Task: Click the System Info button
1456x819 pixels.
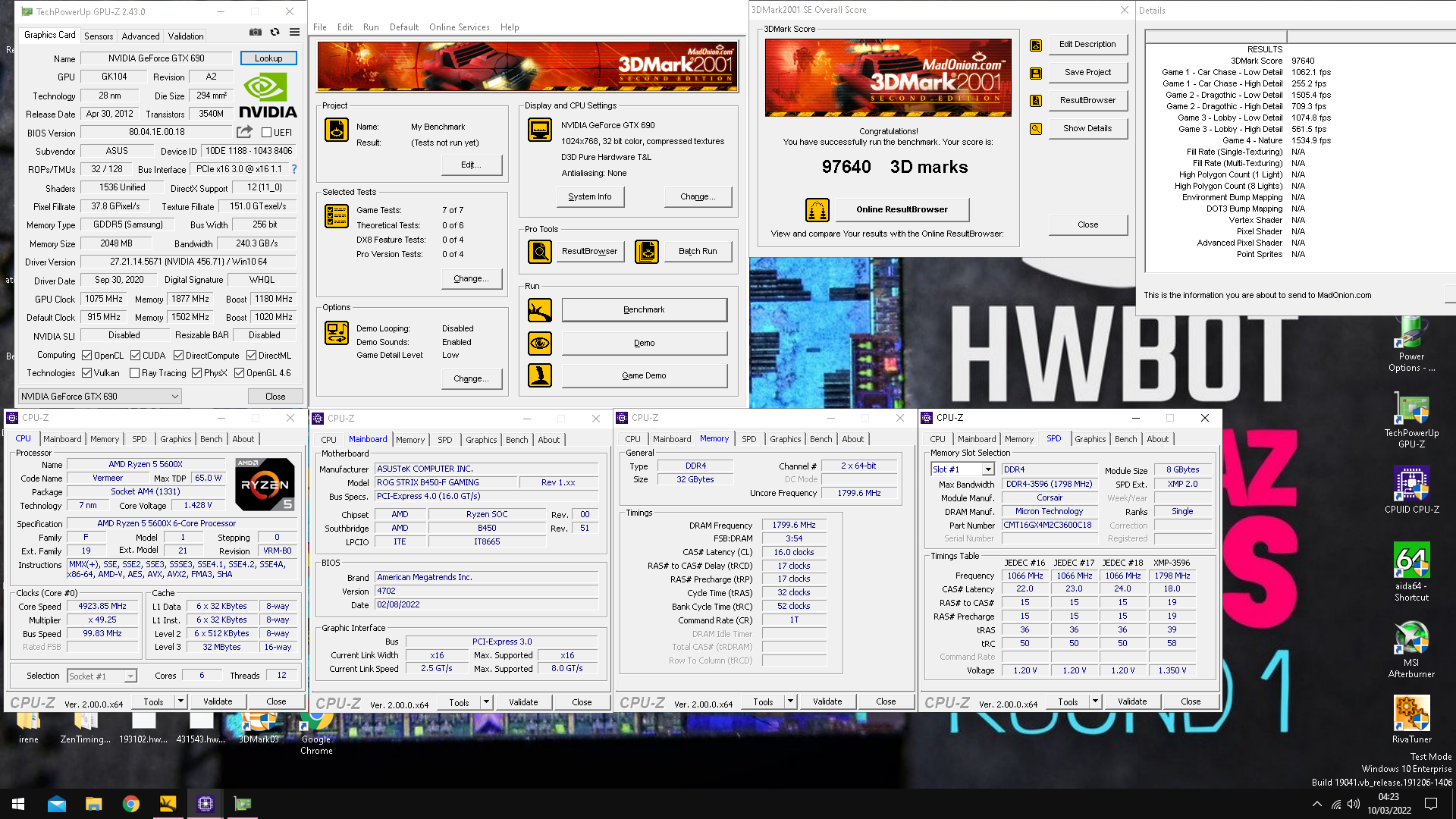Action: click(589, 196)
